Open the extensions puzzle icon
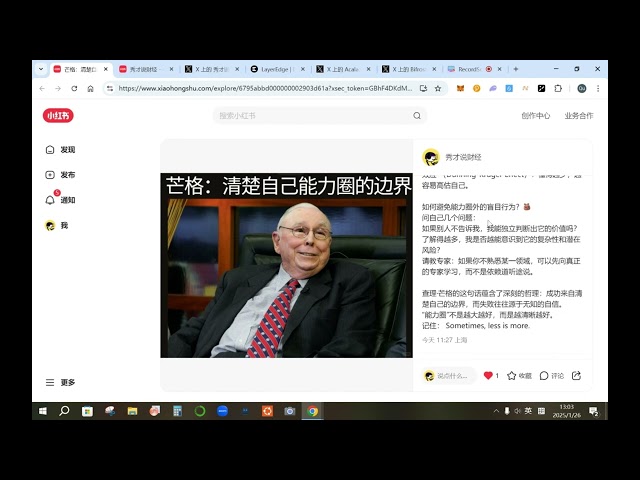 tap(558, 89)
